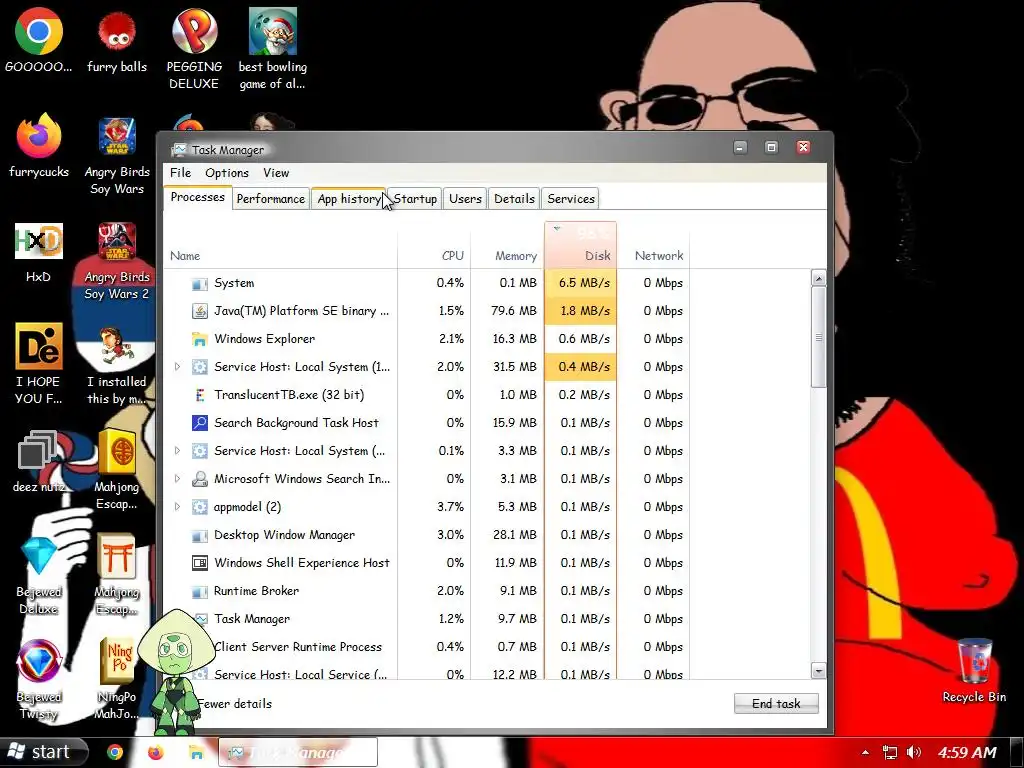The image size is (1024, 768).
Task: Switch to the Details tab
Action: 514,199
